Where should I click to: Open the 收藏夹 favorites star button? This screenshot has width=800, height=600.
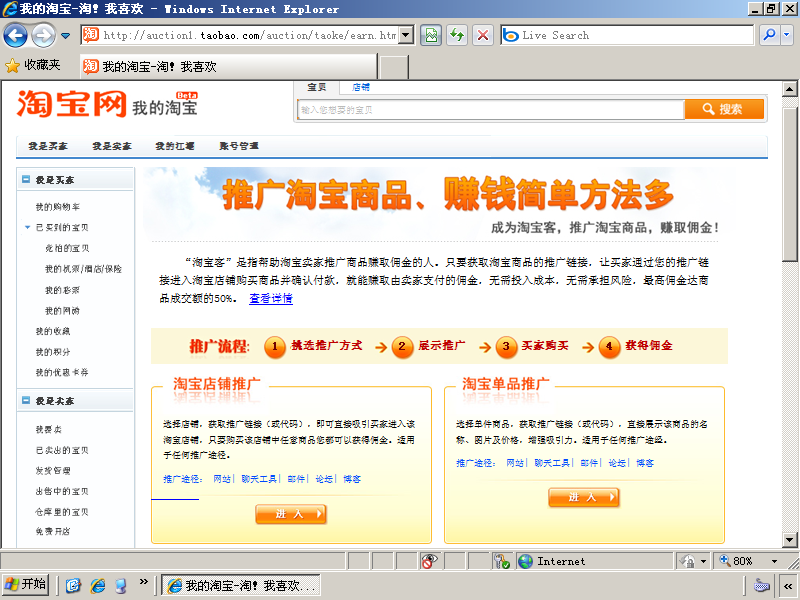(x=33, y=65)
